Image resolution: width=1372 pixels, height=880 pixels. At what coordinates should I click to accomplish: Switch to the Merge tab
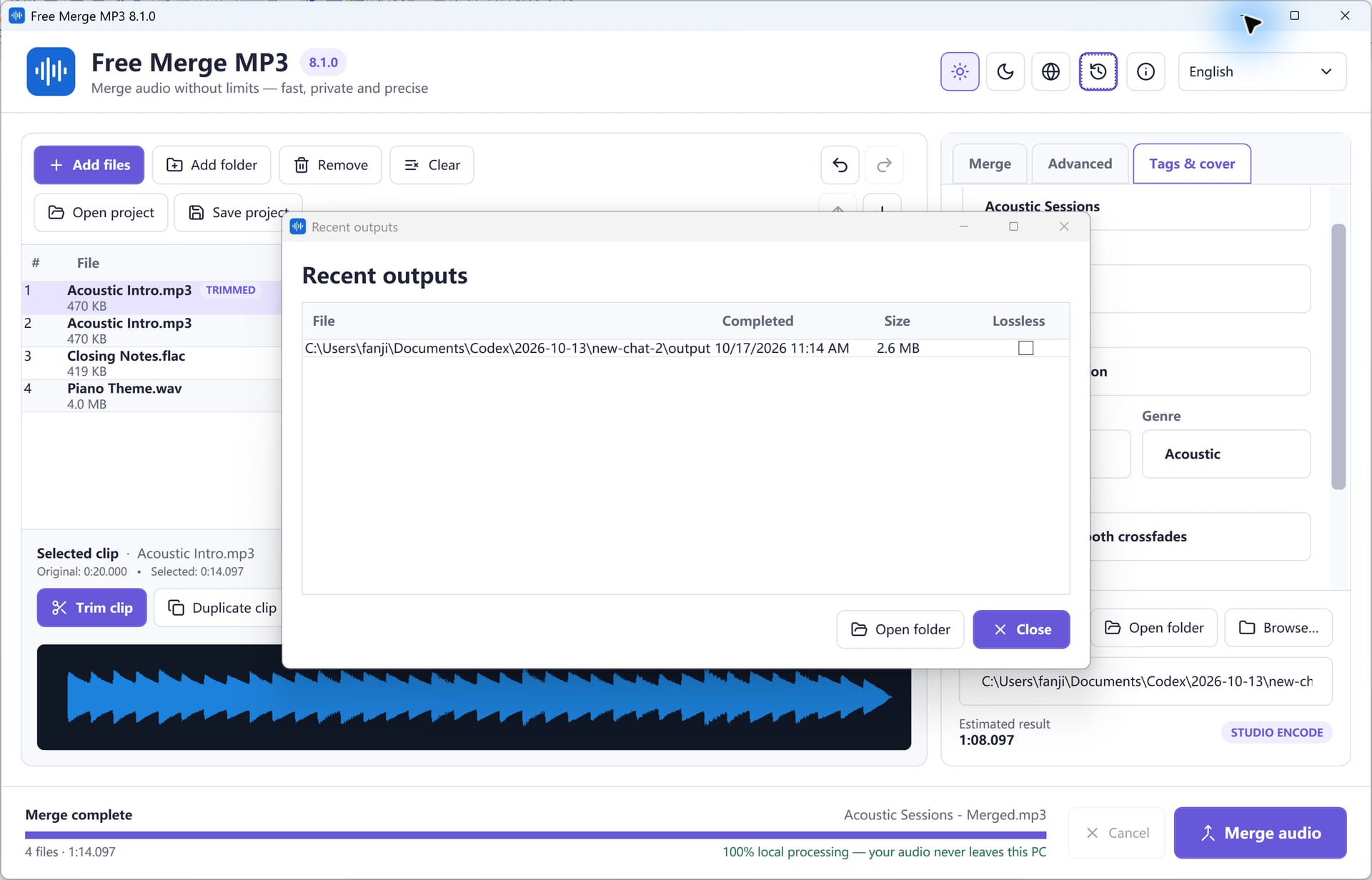pos(990,164)
